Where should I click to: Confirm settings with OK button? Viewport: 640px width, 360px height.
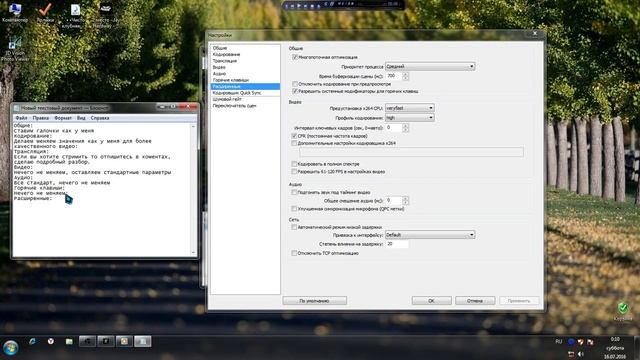(432, 301)
